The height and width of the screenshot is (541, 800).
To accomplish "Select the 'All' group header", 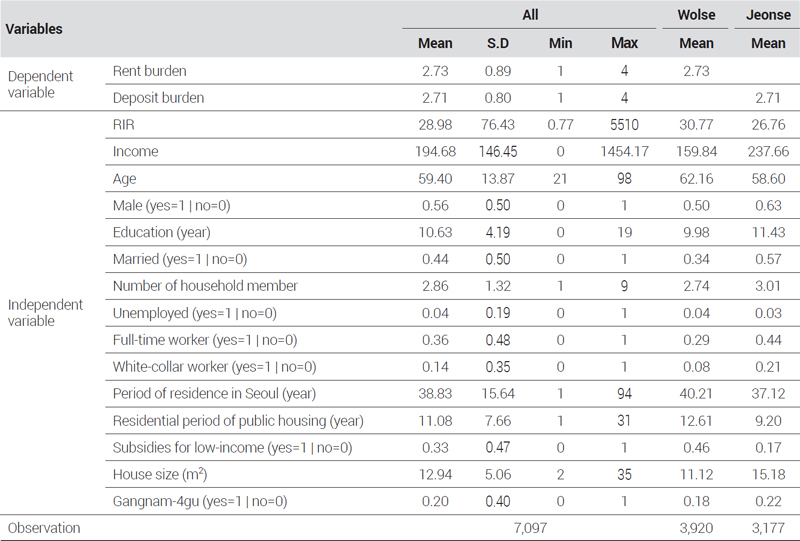I will coord(530,16).
